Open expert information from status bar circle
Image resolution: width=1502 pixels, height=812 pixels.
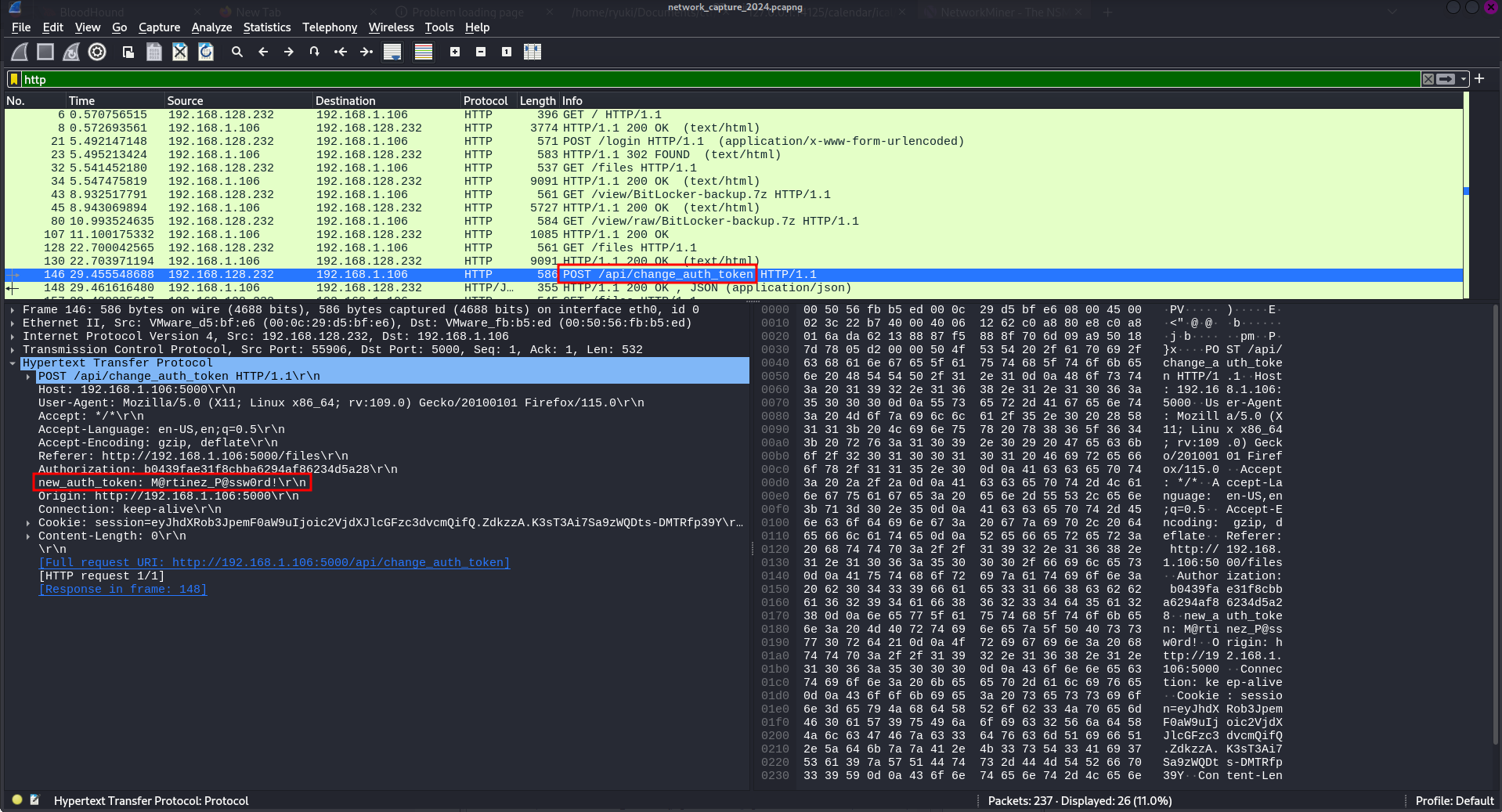point(17,800)
